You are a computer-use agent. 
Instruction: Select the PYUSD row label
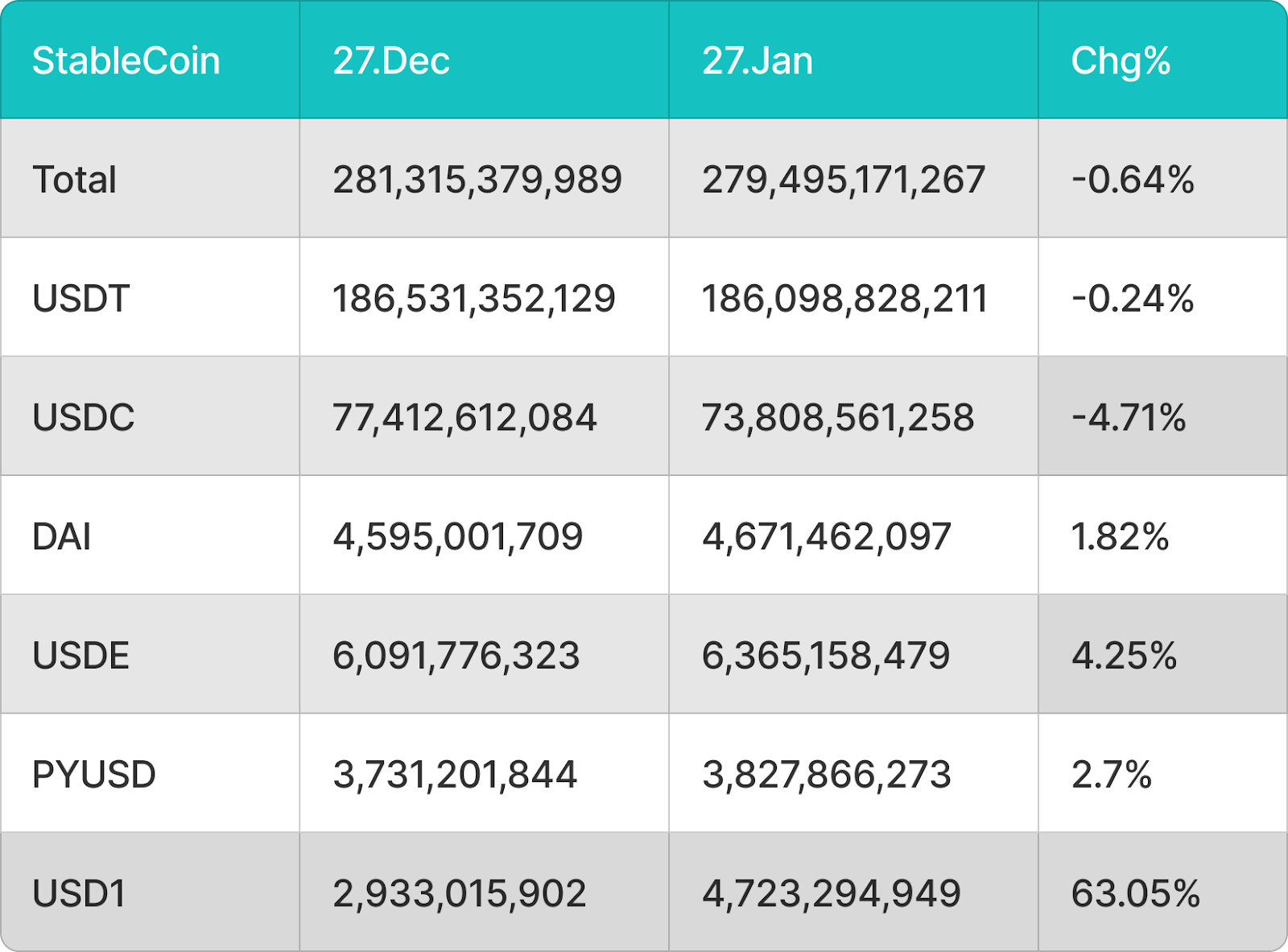tap(93, 775)
